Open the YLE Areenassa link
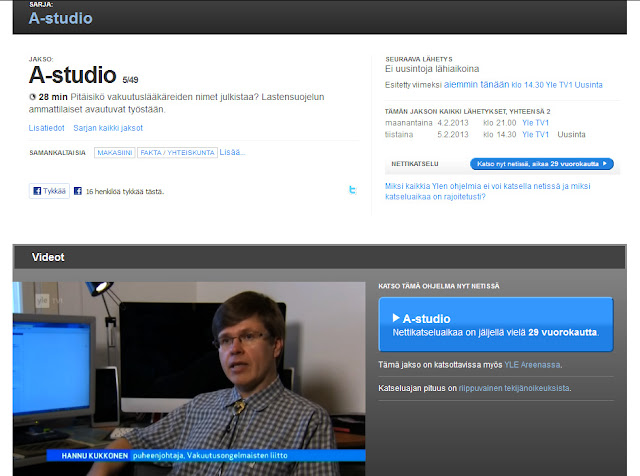This screenshot has height=476, width=640. coord(532,365)
